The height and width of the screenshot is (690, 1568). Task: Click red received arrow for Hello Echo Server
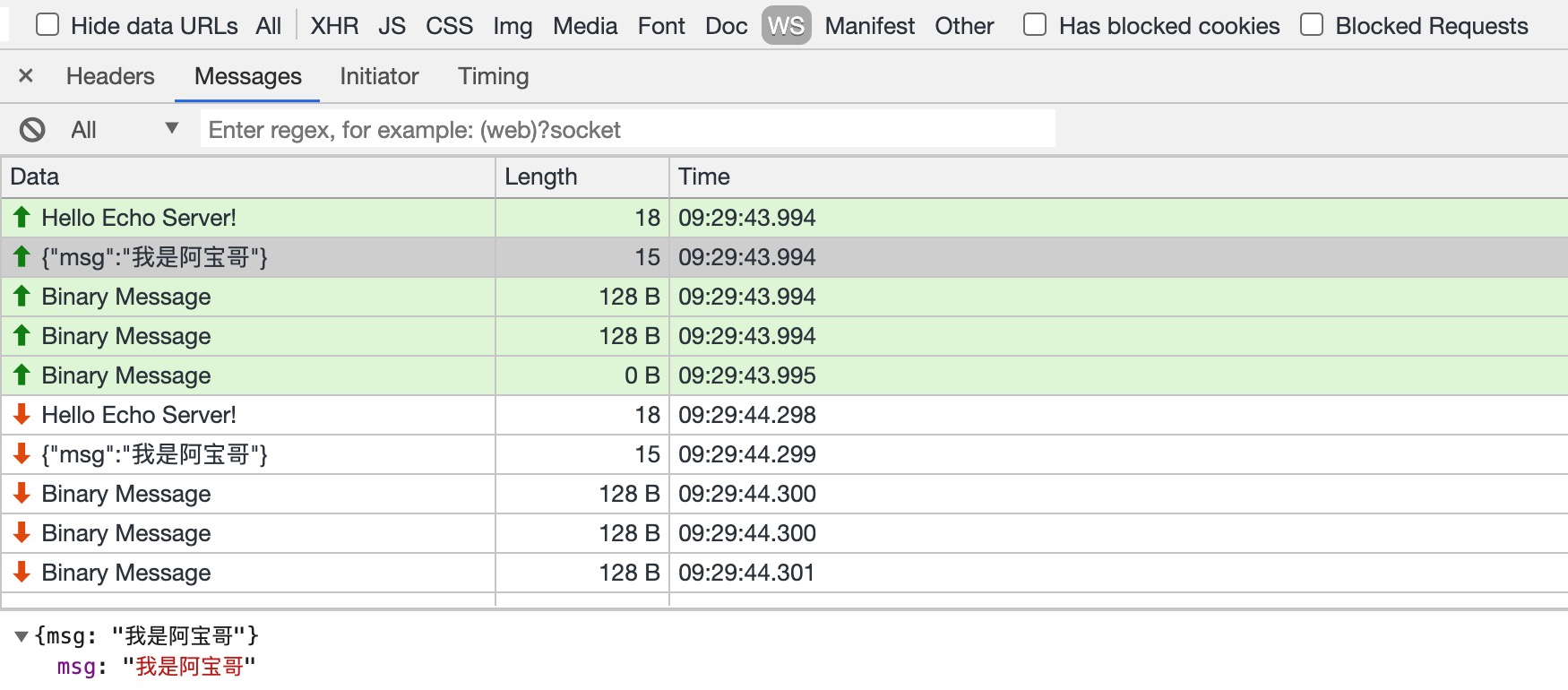22,415
